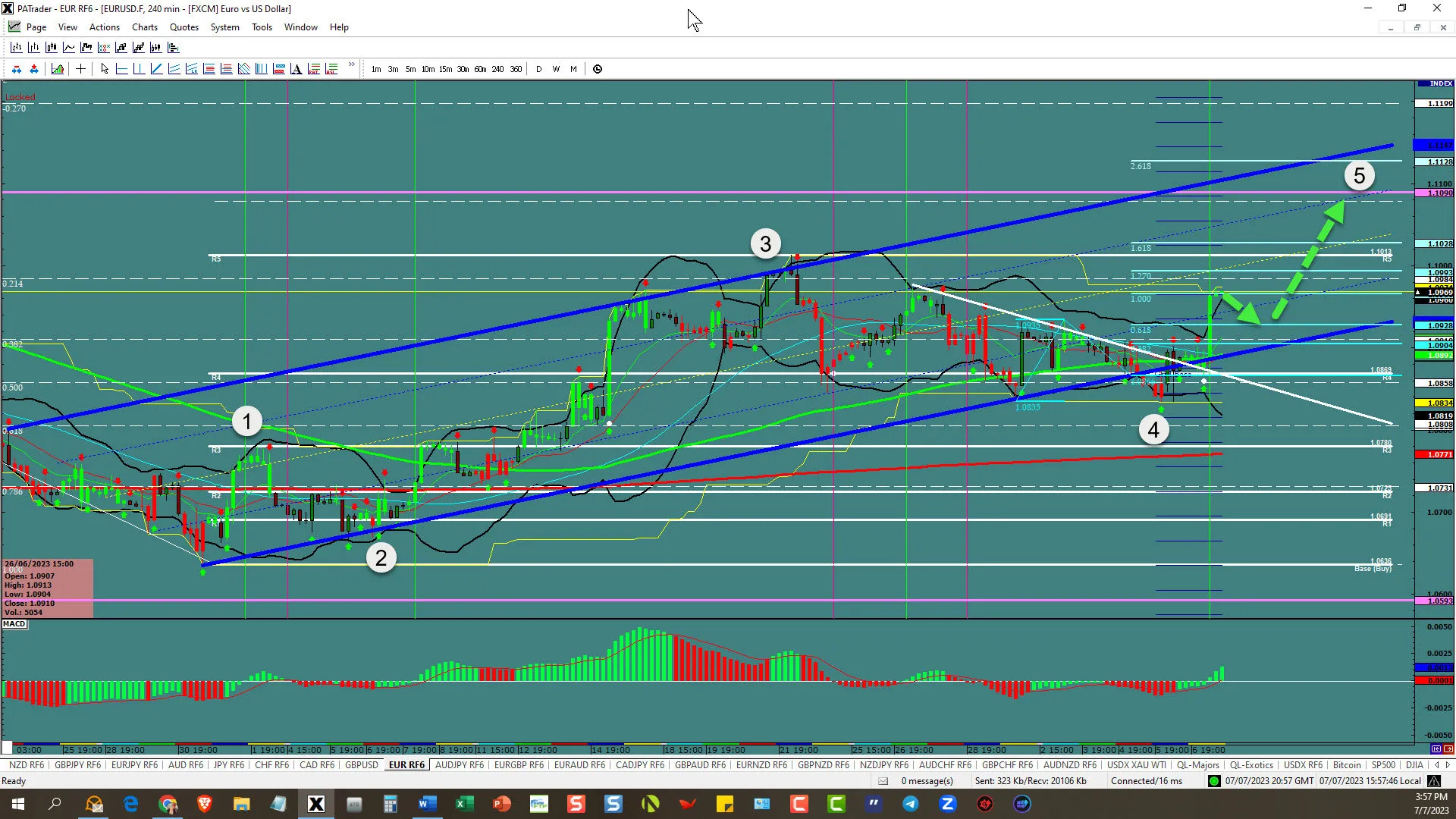The image size is (1456, 819).
Task: Select the parallel channel drawing tool
Action: click(x=174, y=69)
